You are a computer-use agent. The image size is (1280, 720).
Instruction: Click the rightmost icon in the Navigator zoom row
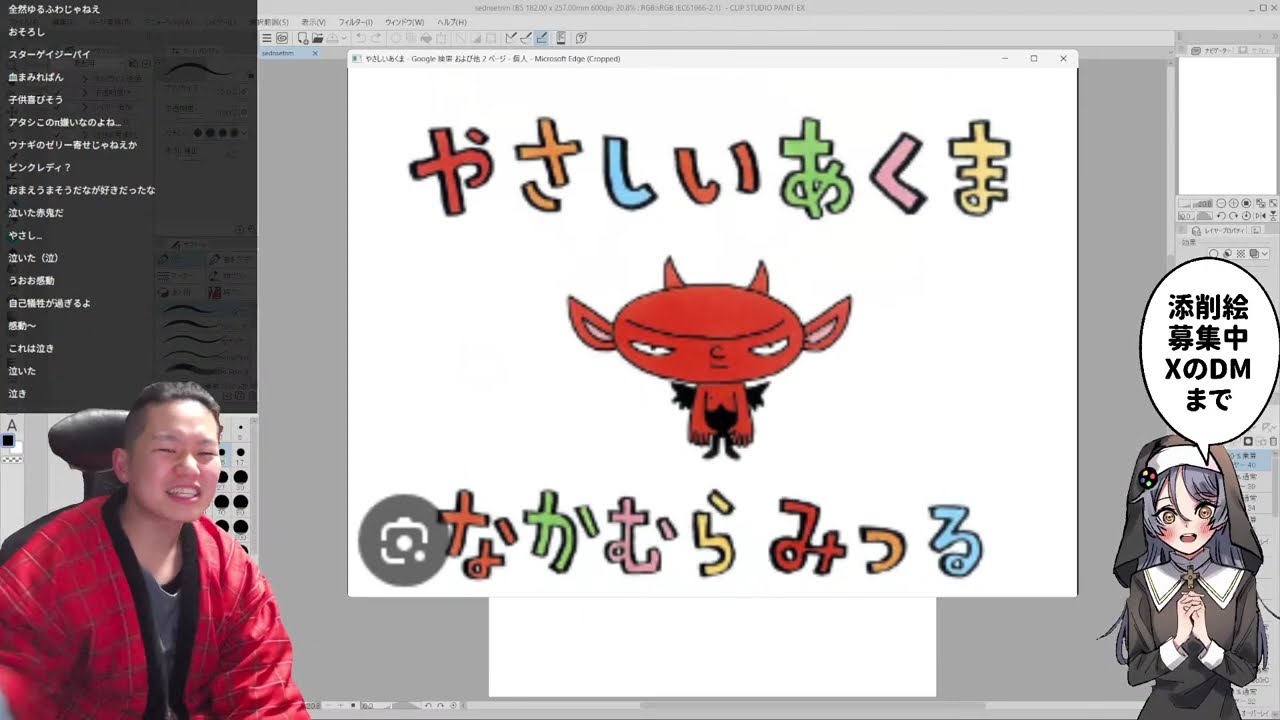(1273, 203)
